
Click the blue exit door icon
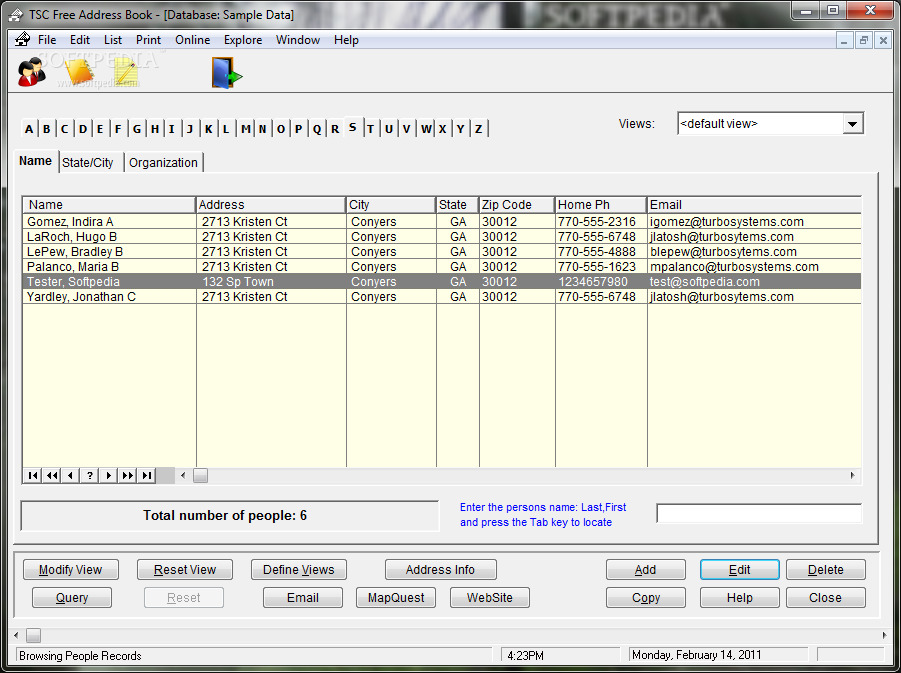click(226, 72)
